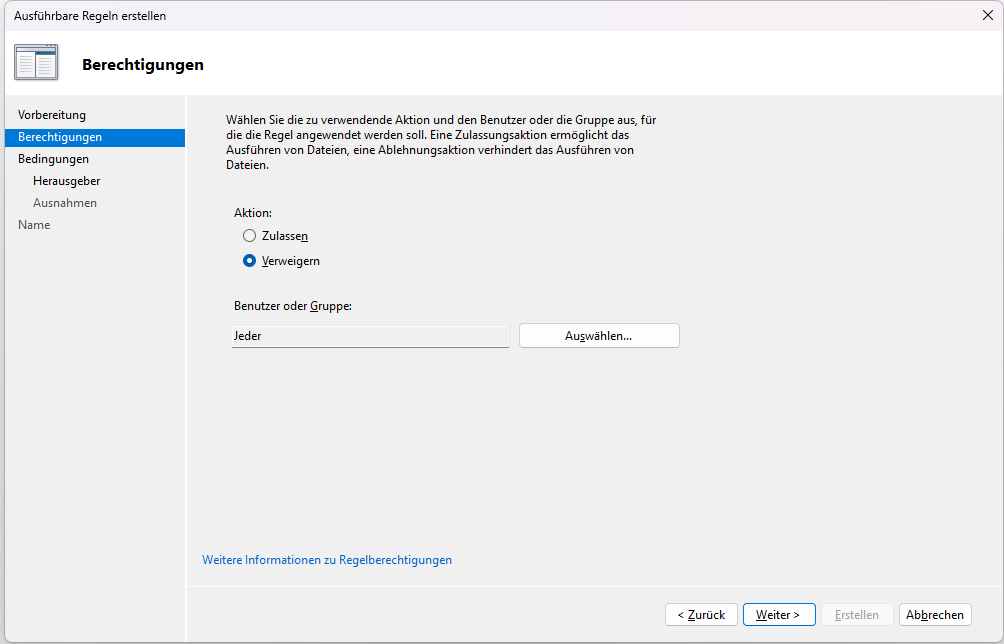Cancel the wizard with Abbrechen
1004x644 pixels.
[935, 615]
